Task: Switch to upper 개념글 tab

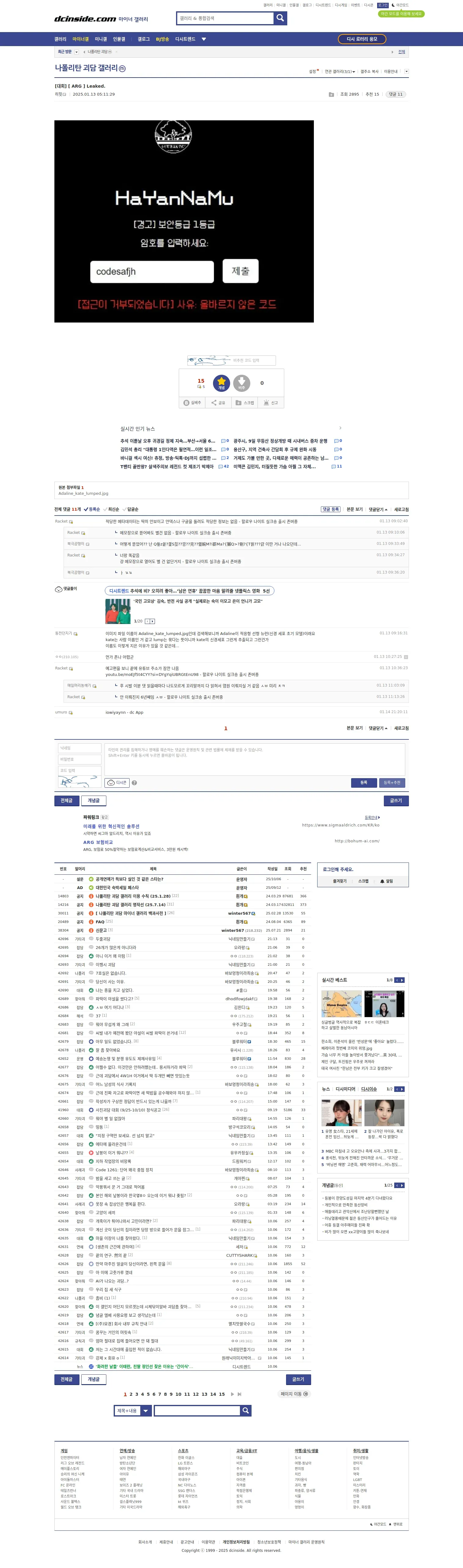Action: (x=93, y=800)
